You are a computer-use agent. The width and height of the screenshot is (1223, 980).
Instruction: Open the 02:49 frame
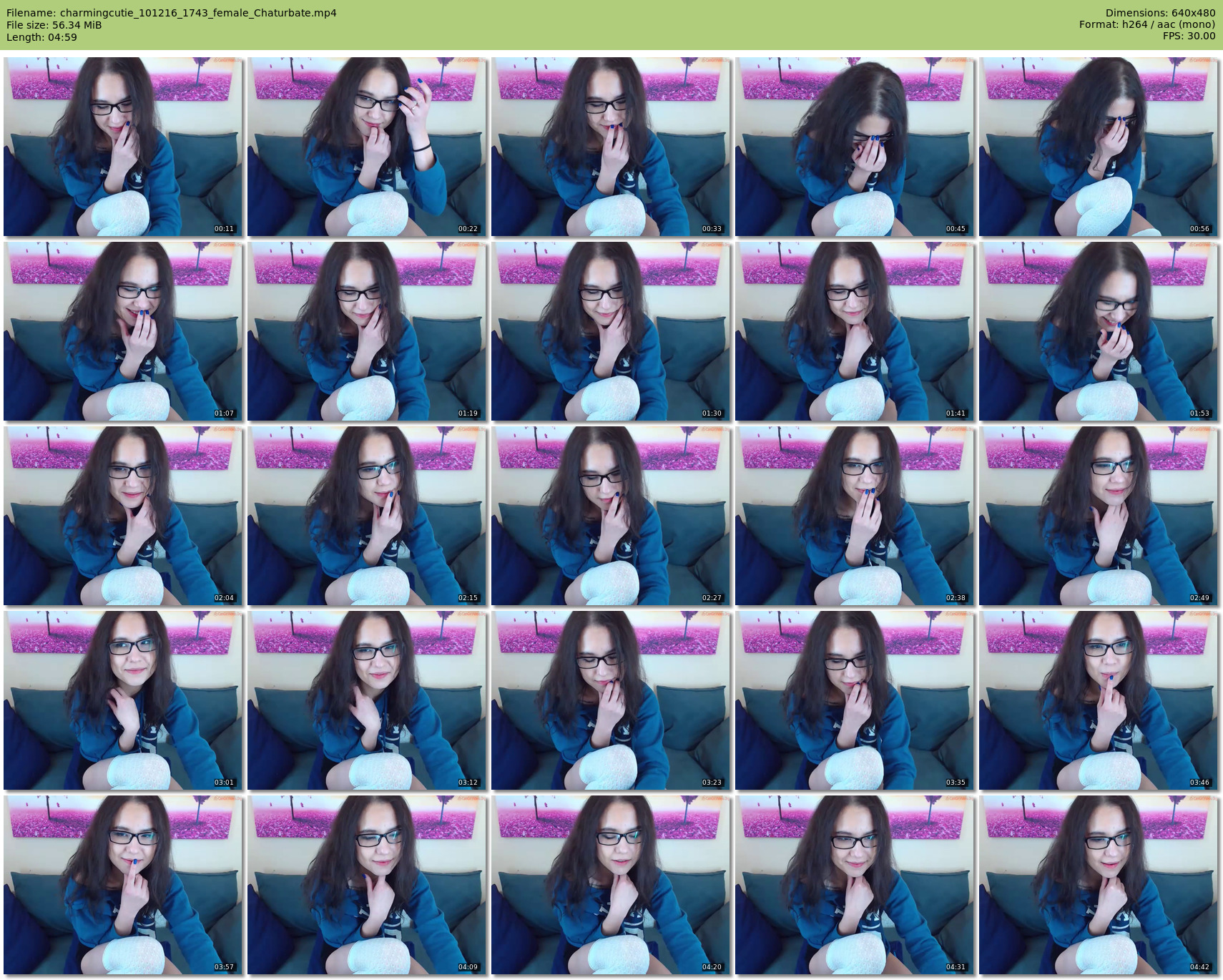pos(1099,516)
